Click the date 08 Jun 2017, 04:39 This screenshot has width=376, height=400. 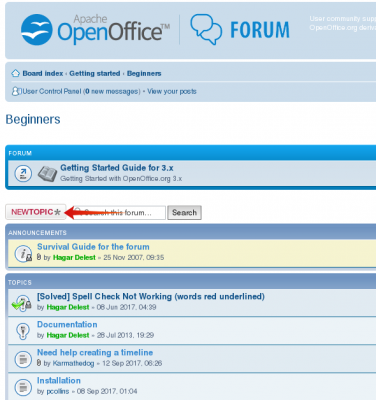point(126,307)
